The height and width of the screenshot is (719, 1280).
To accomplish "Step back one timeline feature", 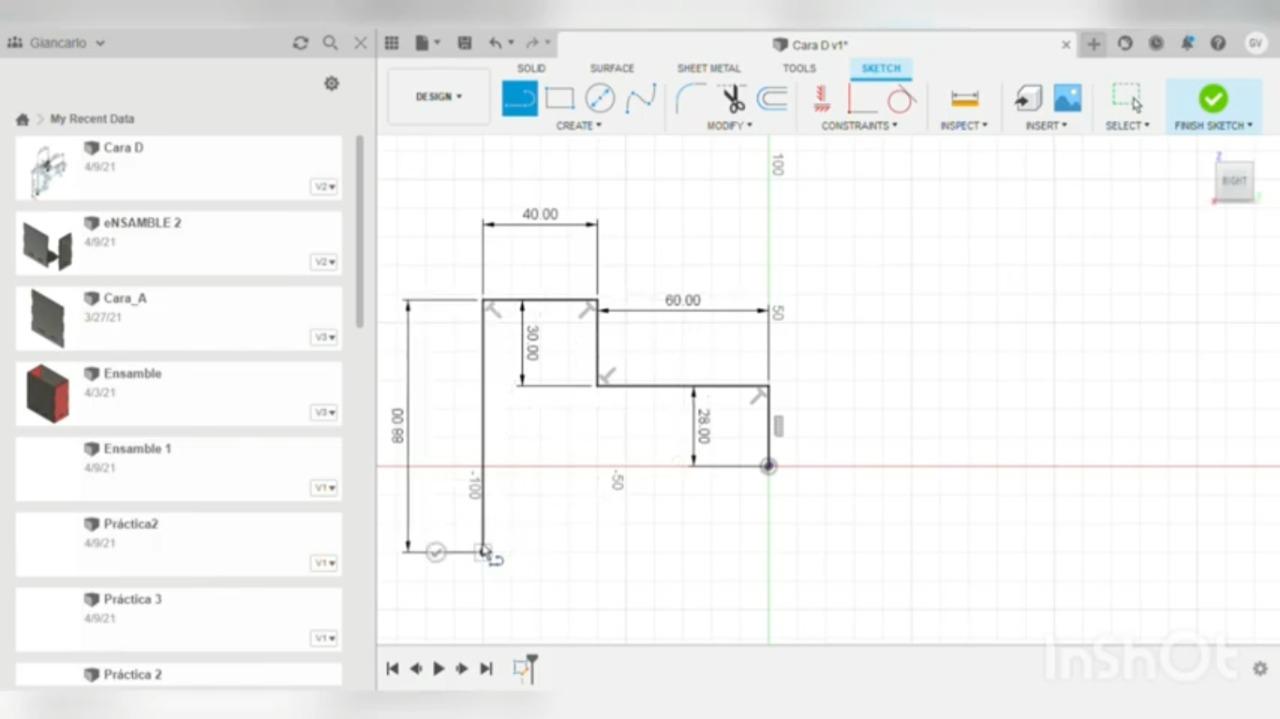I will pyautogui.click(x=415, y=668).
